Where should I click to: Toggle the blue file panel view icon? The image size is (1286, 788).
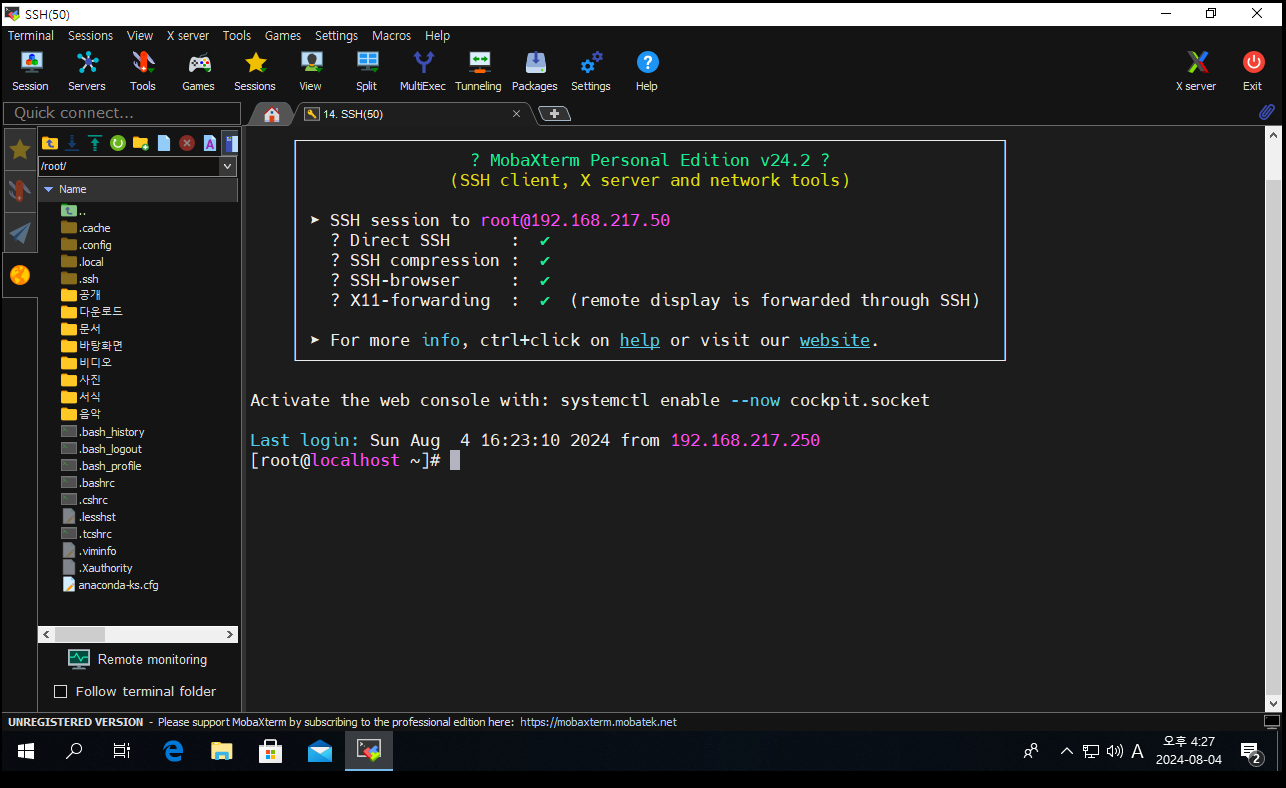[231, 143]
